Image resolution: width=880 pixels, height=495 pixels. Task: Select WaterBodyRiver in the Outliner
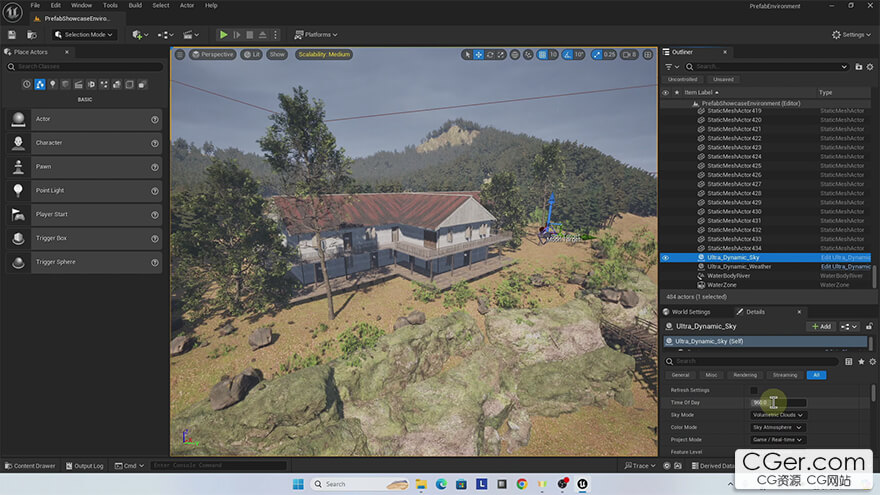pyautogui.click(x=728, y=276)
